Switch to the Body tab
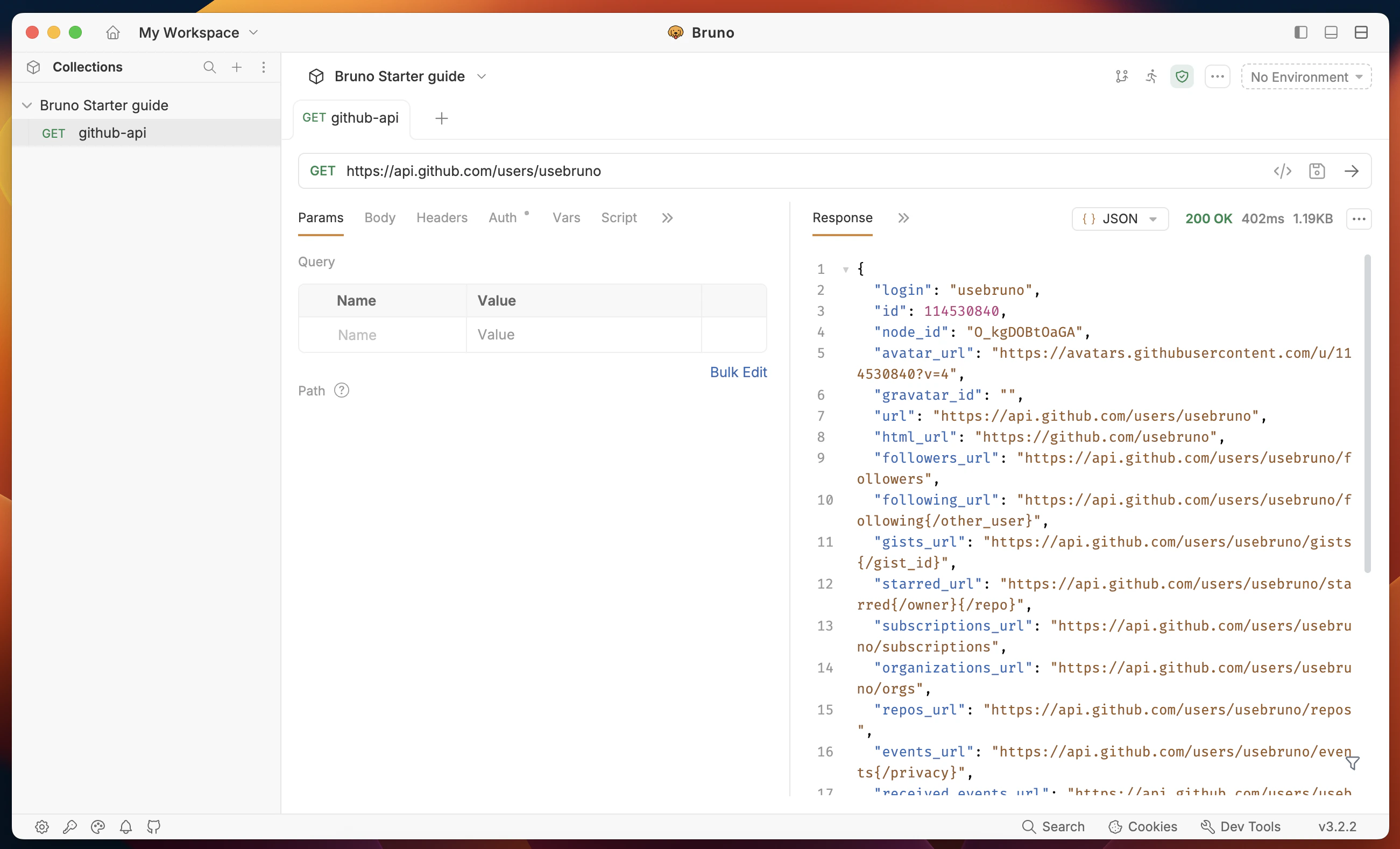The width and height of the screenshot is (1400, 849). [379, 218]
